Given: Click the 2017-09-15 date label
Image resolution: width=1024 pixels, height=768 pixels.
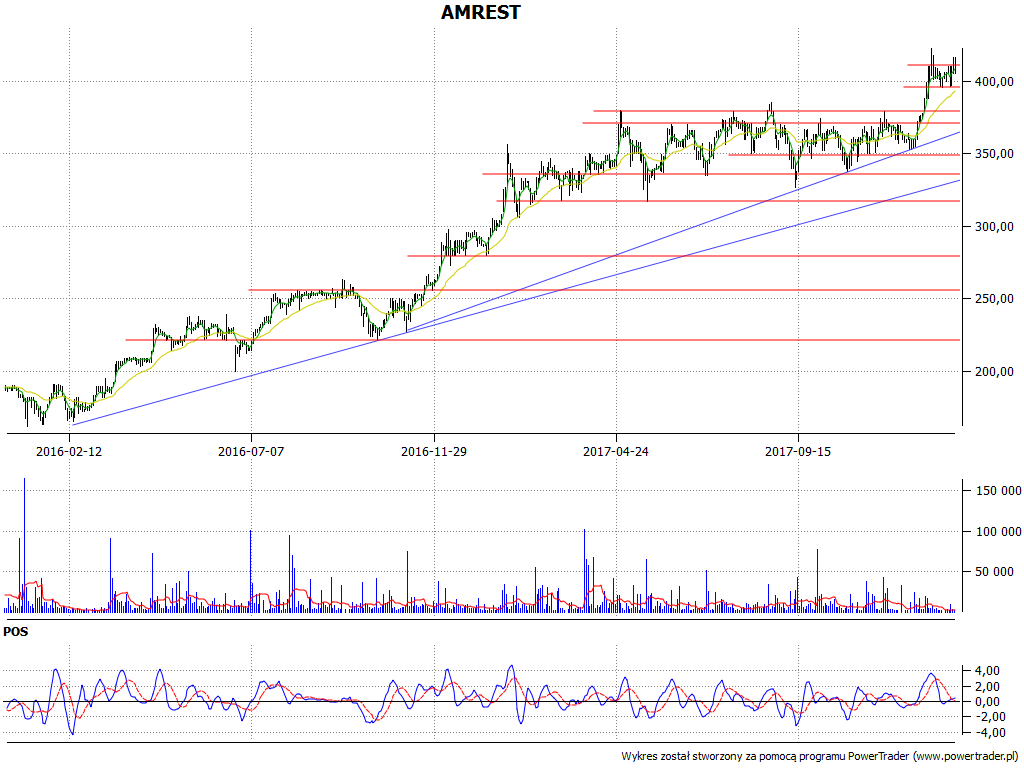Looking at the screenshot, I should tap(798, 451).
